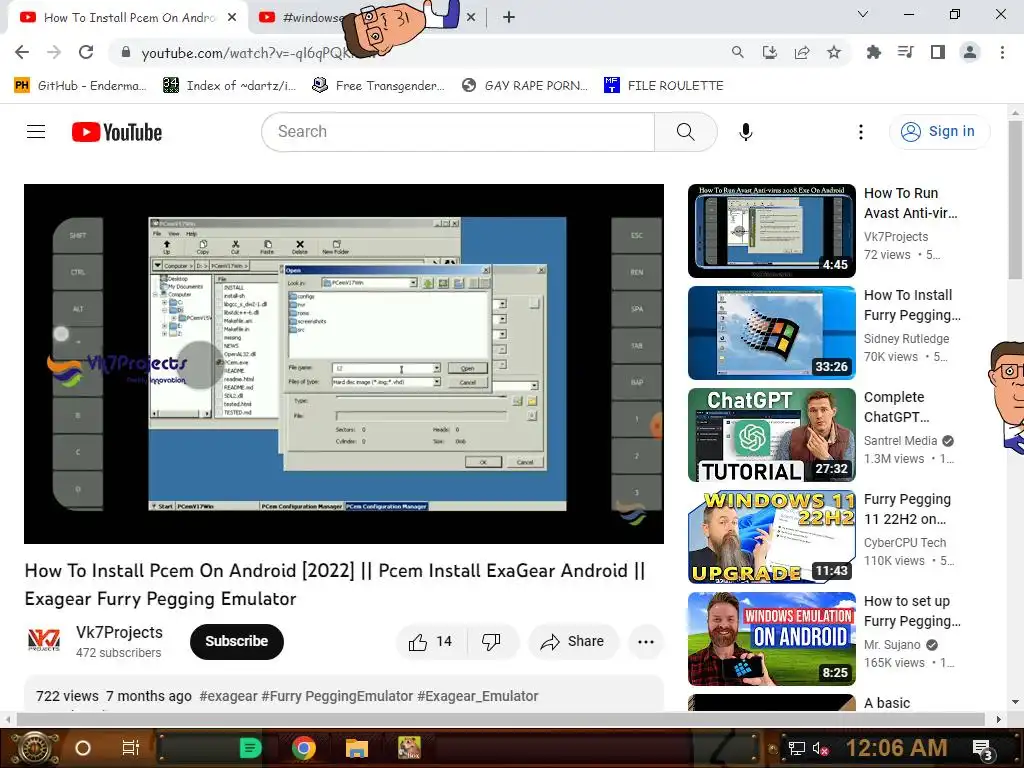This screenshot has width=1024, height=768.
Task: Open the CyberCPU Tech channel name
Action: coord(904,543)
